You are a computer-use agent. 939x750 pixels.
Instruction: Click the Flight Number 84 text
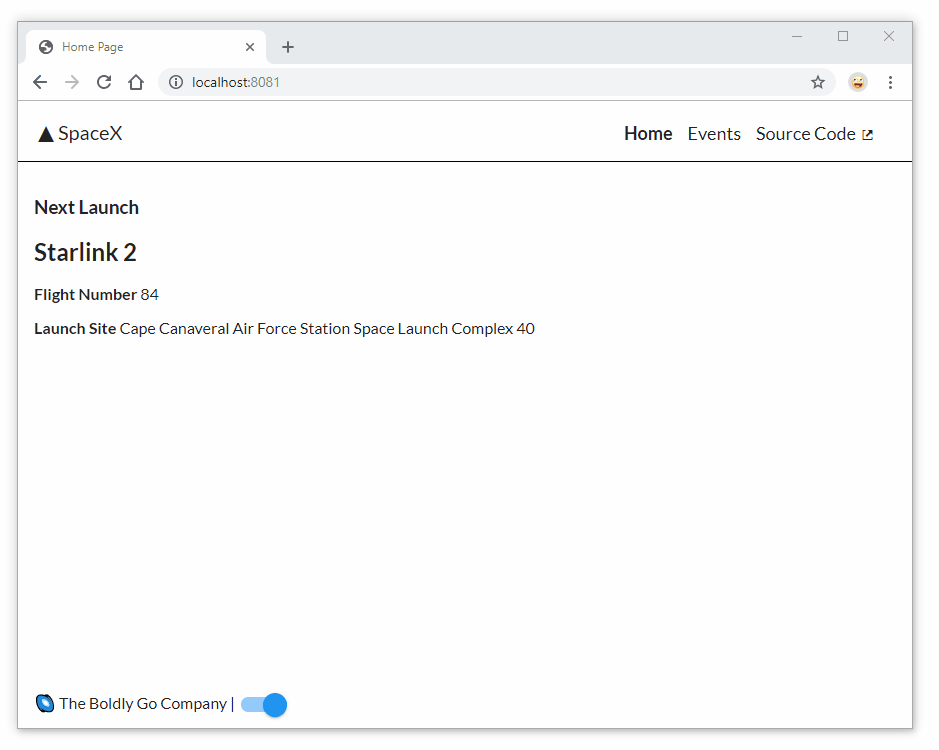(x=96, y=295)
